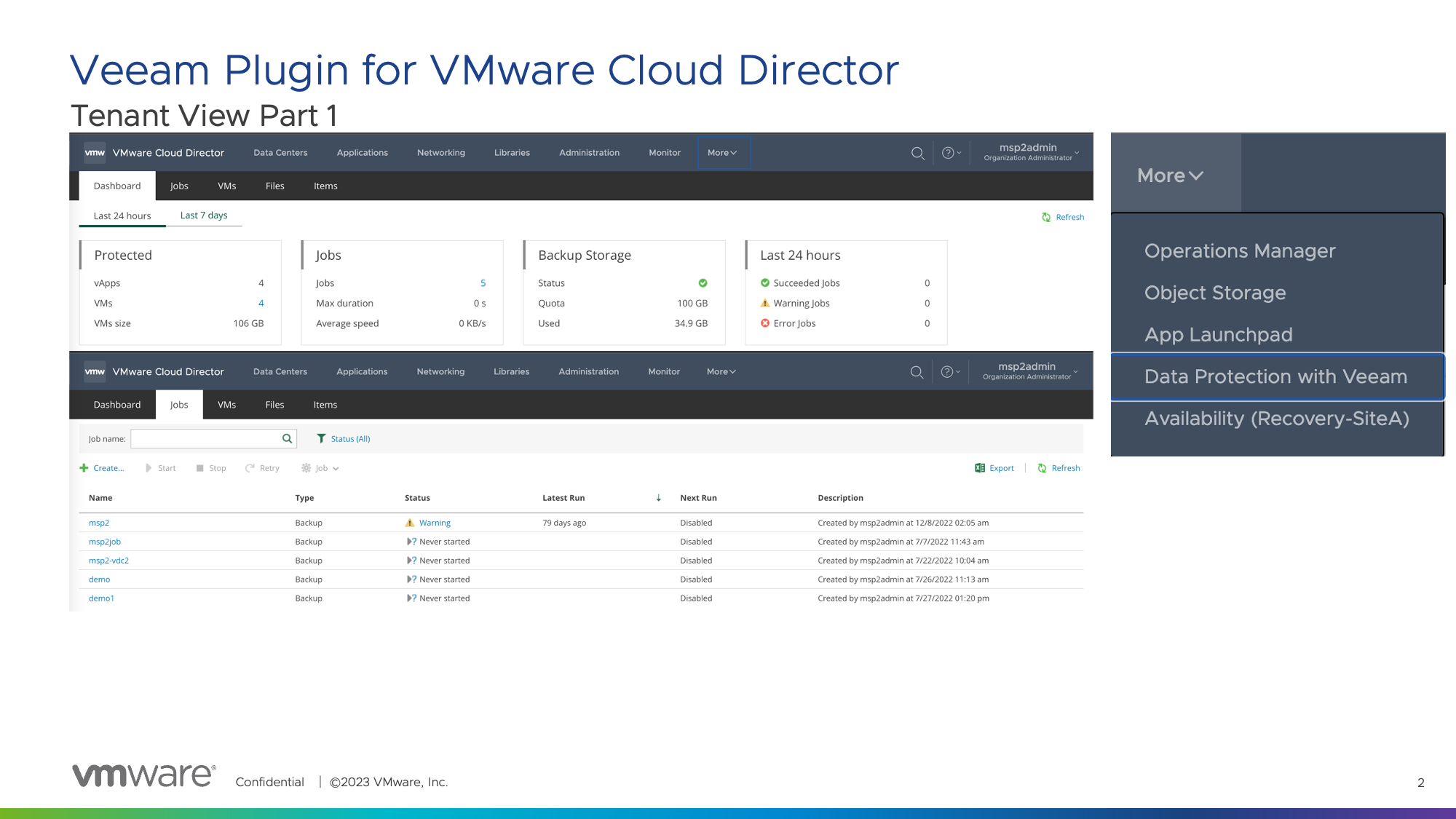Open Applications in the top nav
Viewport: 1456px width, 819px height.
pos(363,153)
